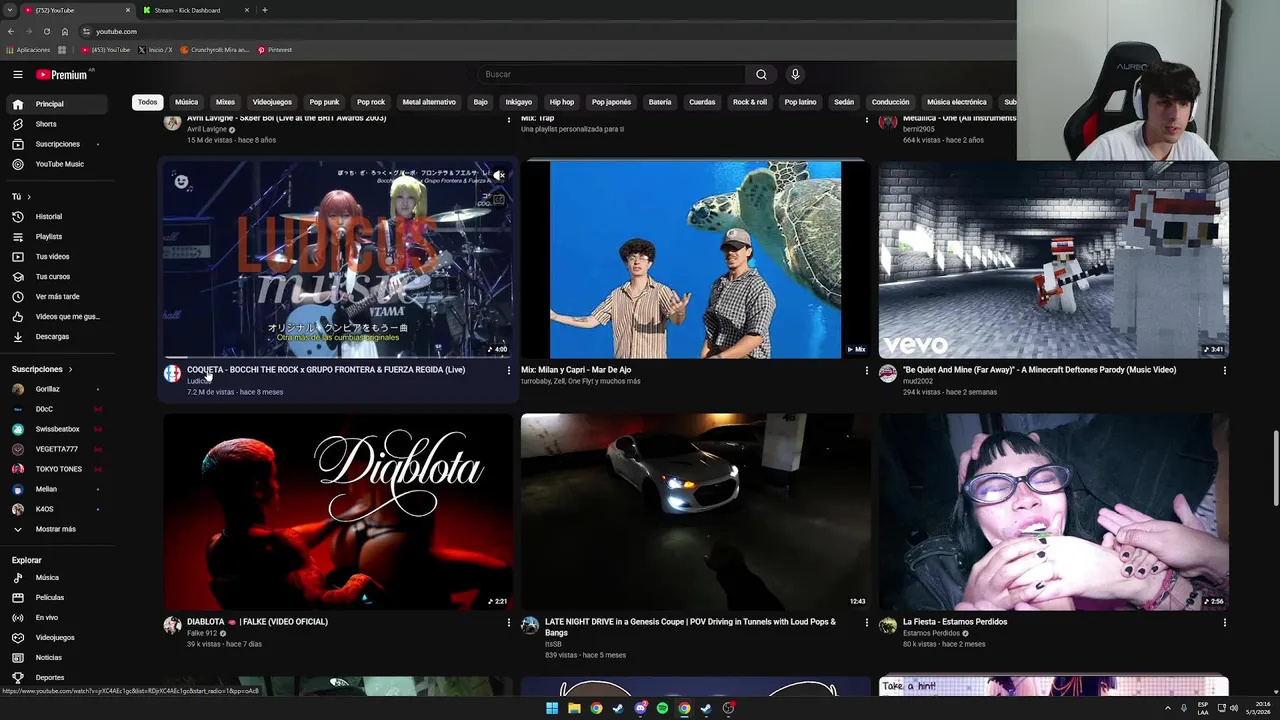
Task: Select the Mixes filter chip
Action: [x=225, y=102]
